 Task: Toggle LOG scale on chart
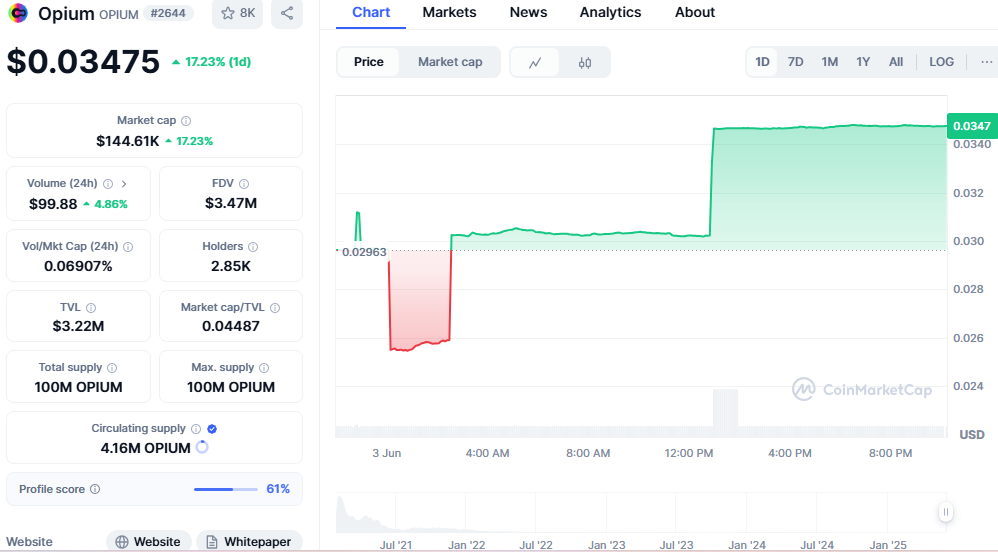pos(941,62)
